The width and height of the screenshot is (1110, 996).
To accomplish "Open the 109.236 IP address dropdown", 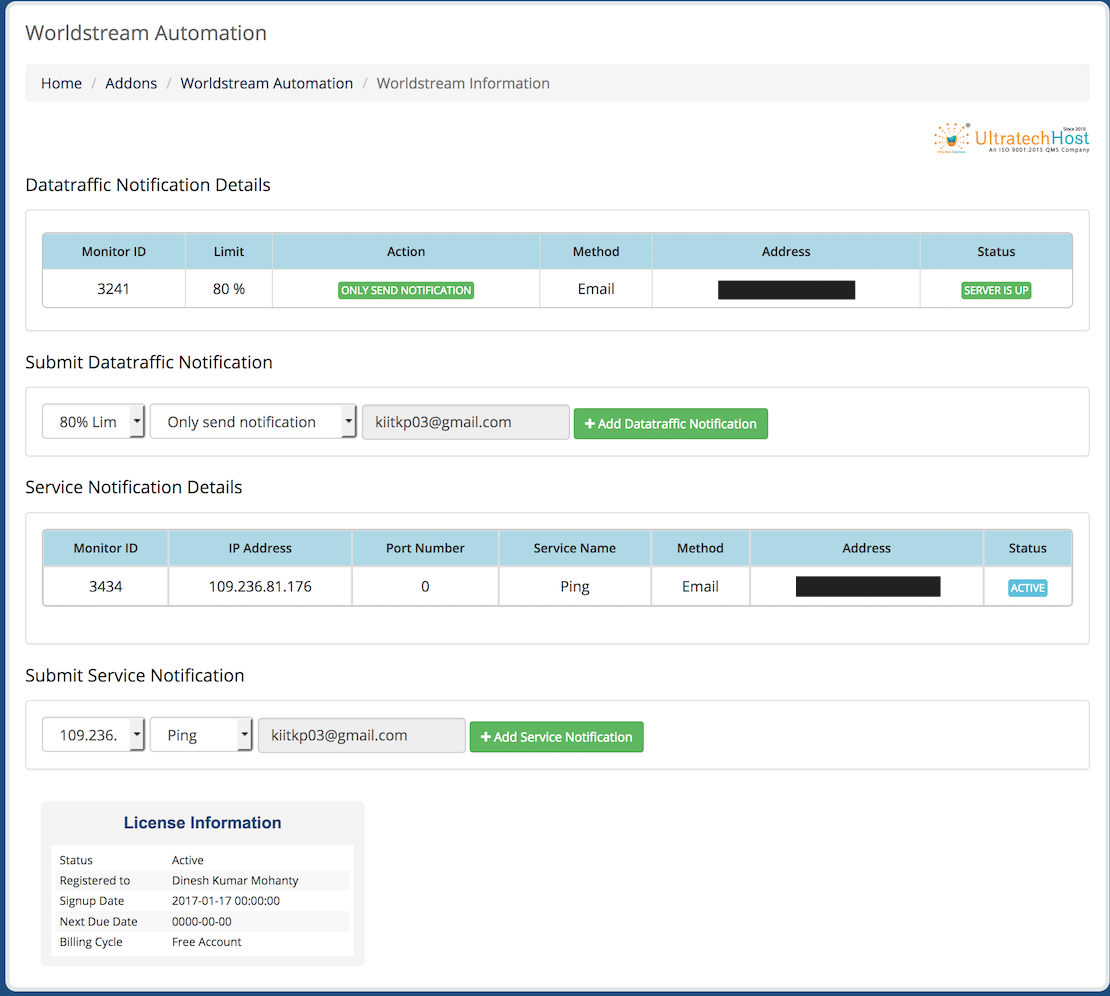I will point(93,734).
